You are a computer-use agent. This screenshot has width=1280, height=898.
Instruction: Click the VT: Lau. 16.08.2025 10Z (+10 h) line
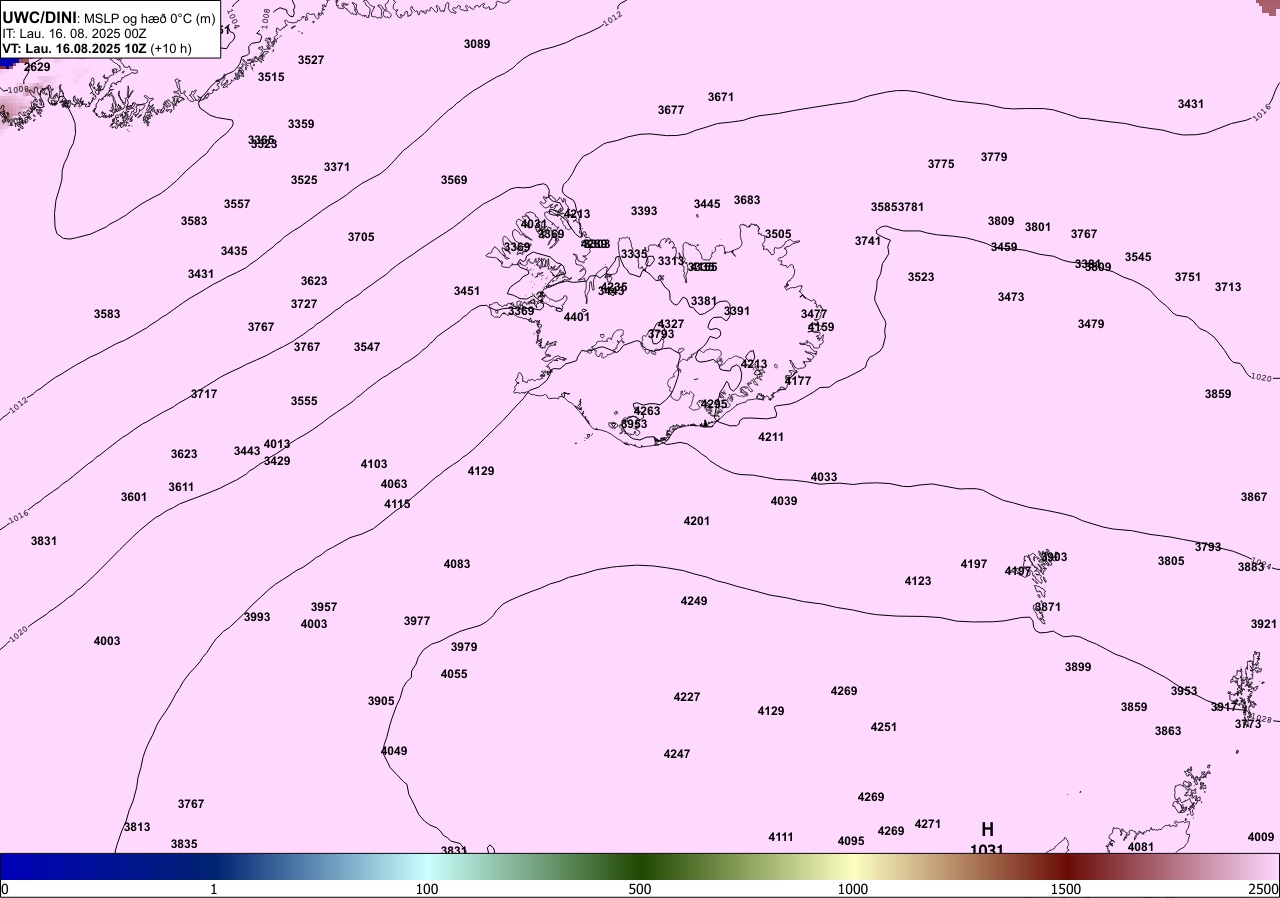pos(97,48)
